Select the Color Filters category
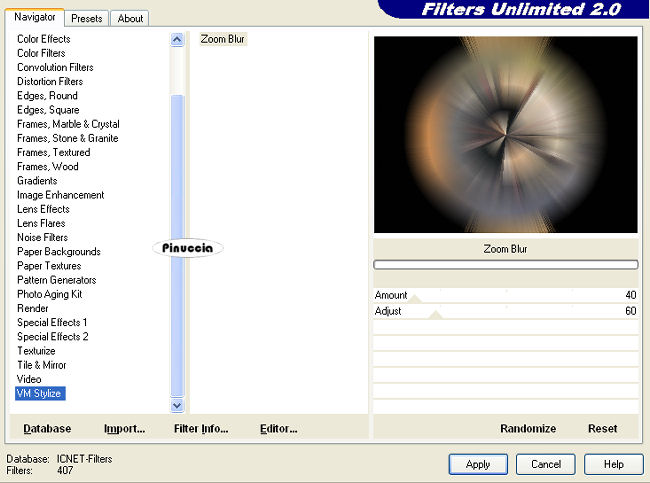The height and width of the screenshot is (483, 650). click(x=41, y=53)
